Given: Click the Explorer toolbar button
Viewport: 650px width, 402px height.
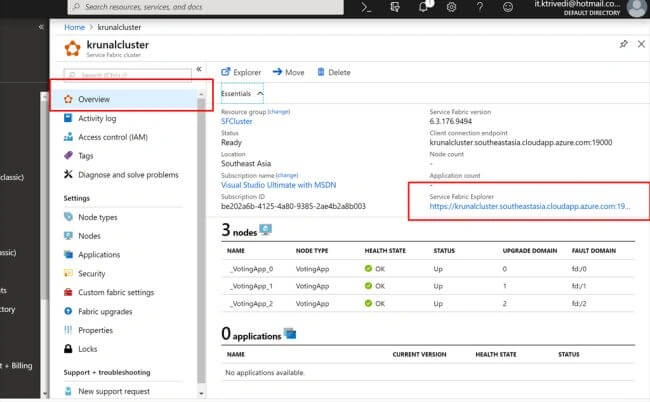Looking at the screenshot, I should point(241,72).
